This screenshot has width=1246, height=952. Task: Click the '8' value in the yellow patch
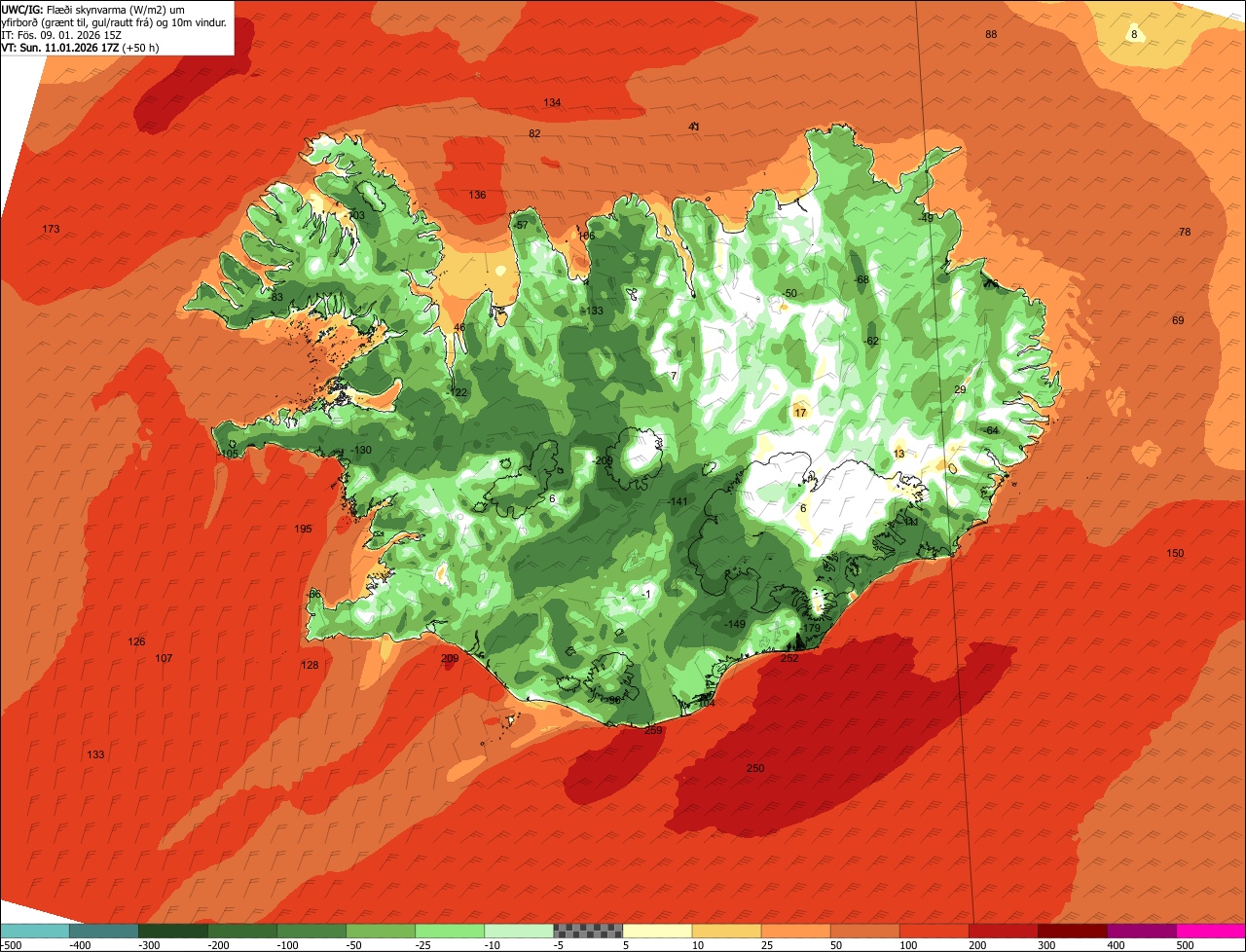(1134, 34)
